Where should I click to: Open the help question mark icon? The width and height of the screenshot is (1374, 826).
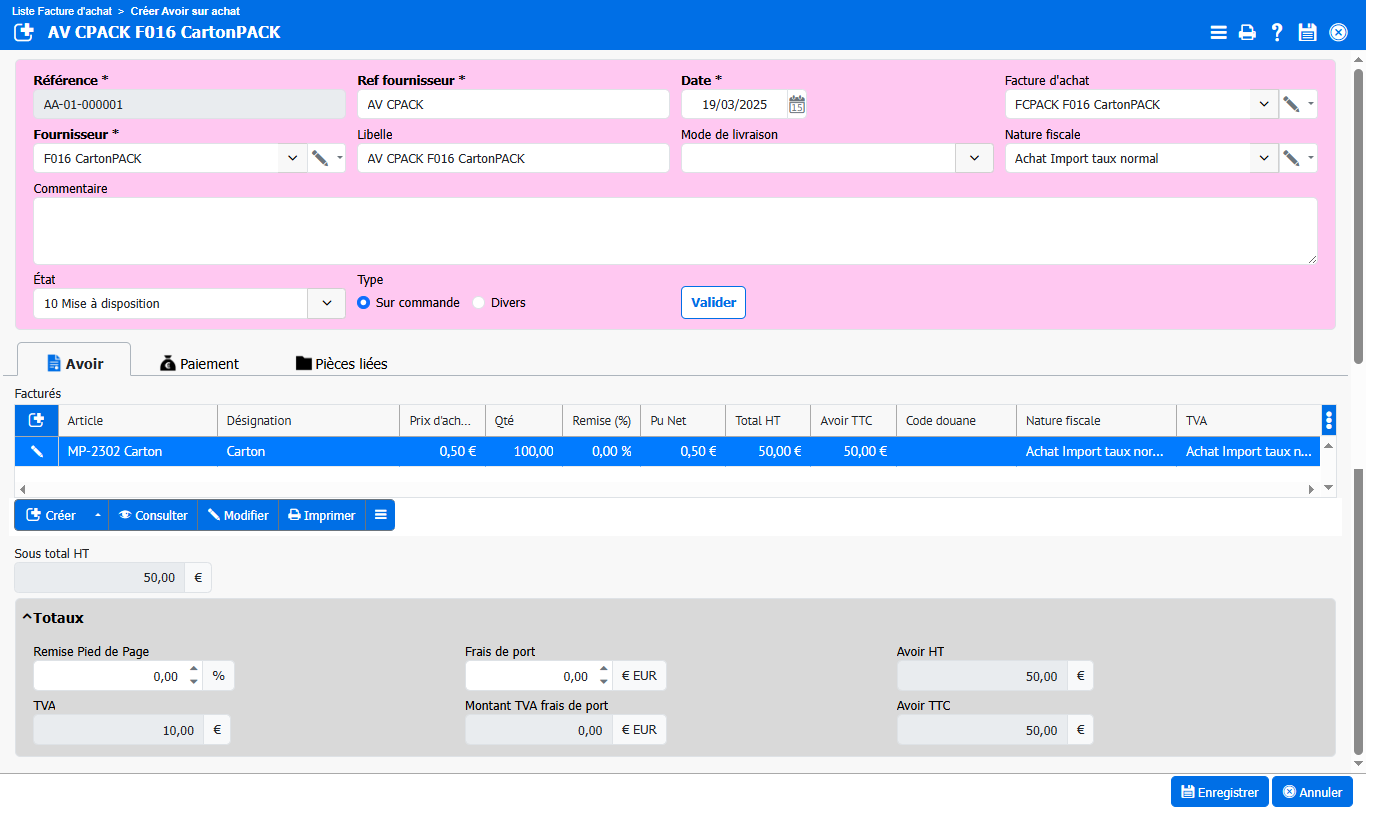coord(1277,32)
